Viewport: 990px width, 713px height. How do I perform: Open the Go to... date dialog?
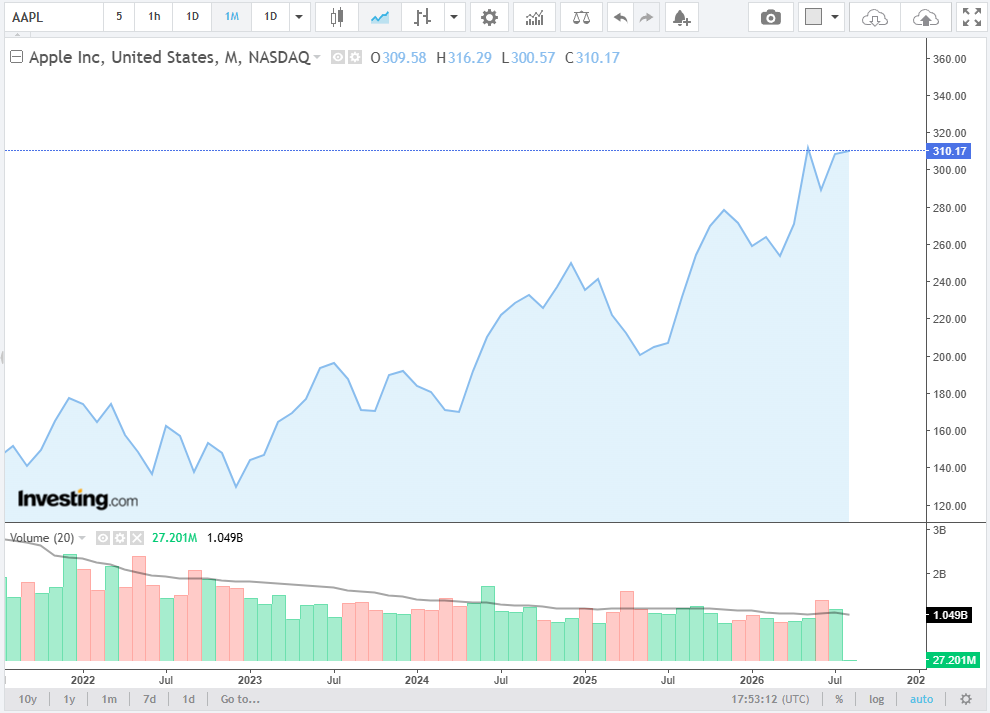[x=240, y=699]
